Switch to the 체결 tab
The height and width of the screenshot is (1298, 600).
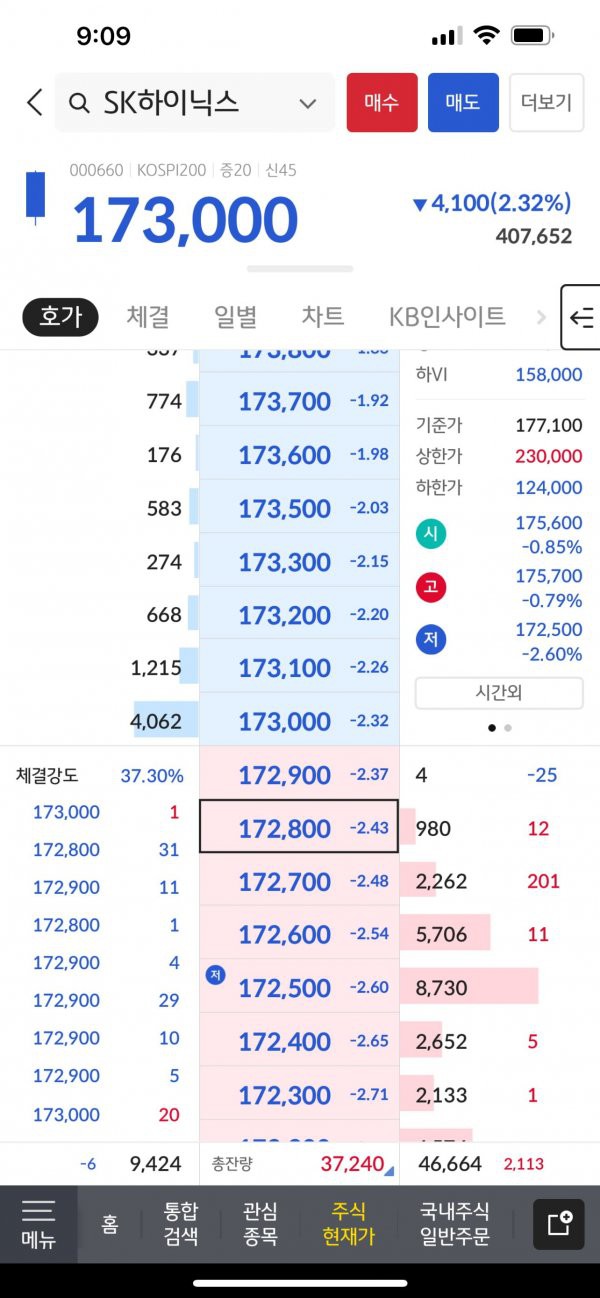pyautogui.click(x=148, y=317)
